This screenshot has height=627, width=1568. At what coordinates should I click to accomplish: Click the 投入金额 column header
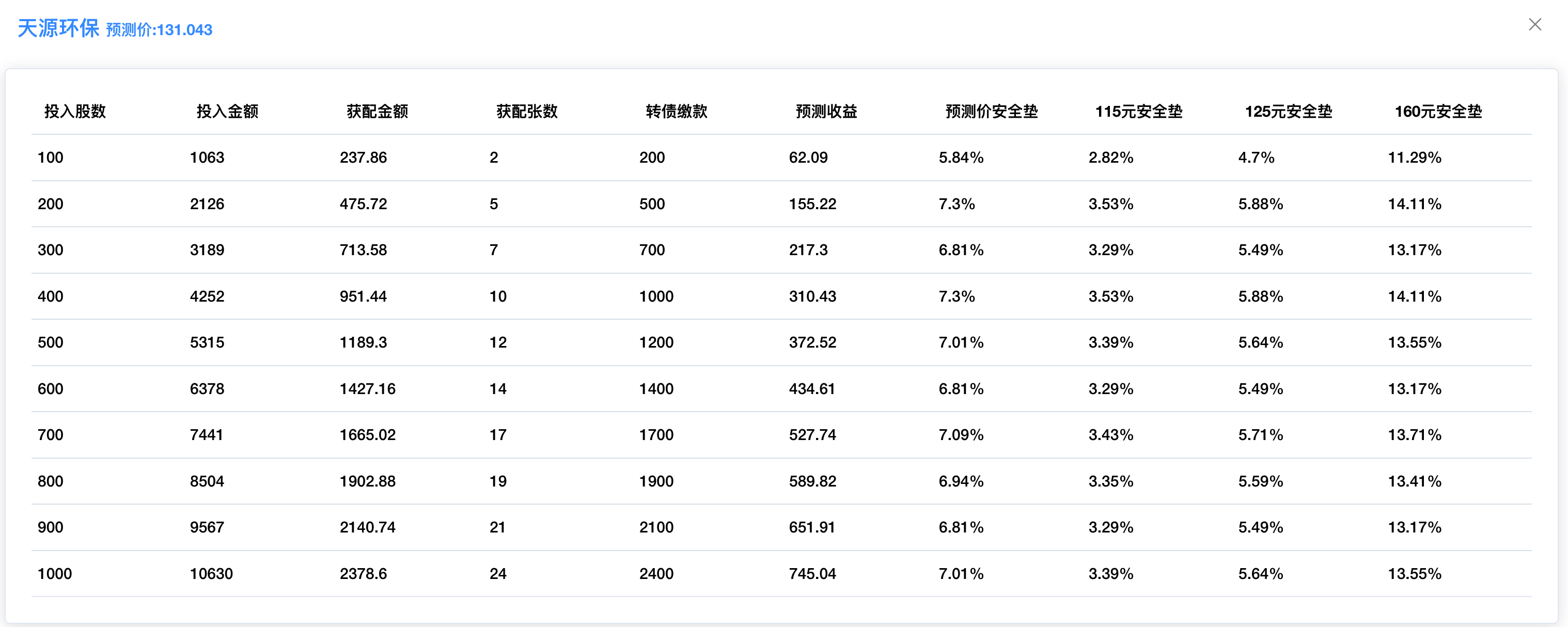point(227,112)
